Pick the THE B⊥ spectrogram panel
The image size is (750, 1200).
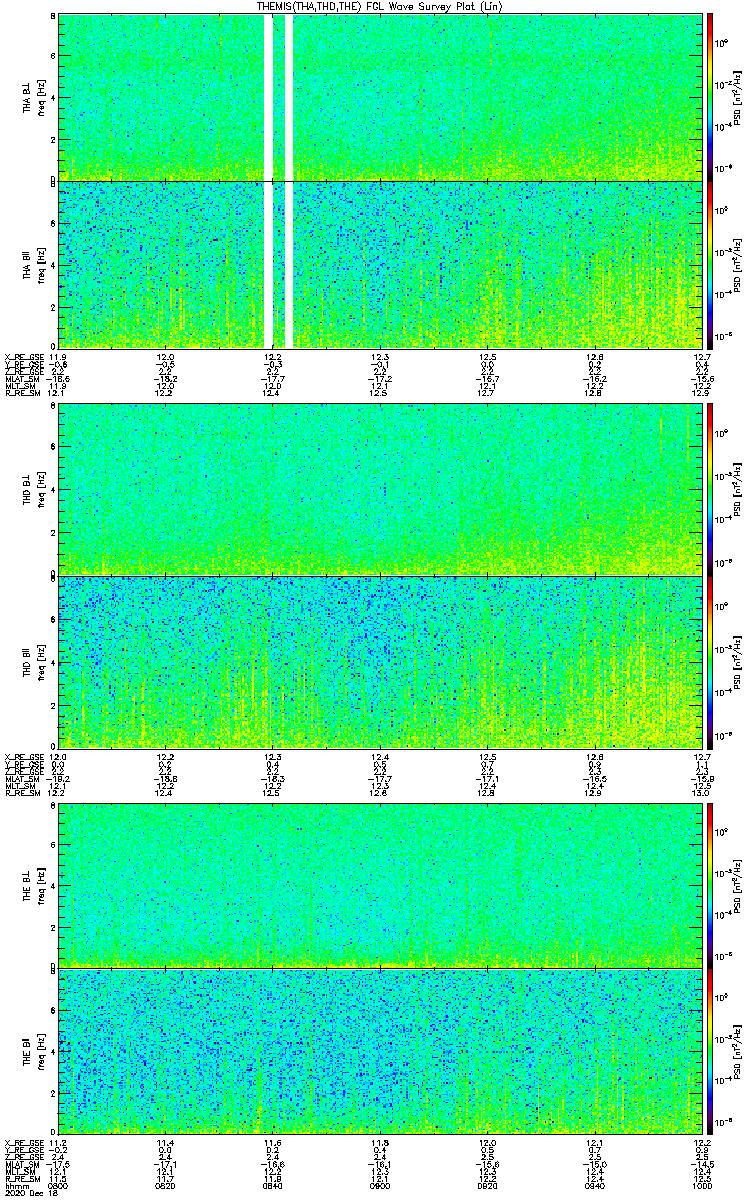pyautogui.click(x=380, y=884)
